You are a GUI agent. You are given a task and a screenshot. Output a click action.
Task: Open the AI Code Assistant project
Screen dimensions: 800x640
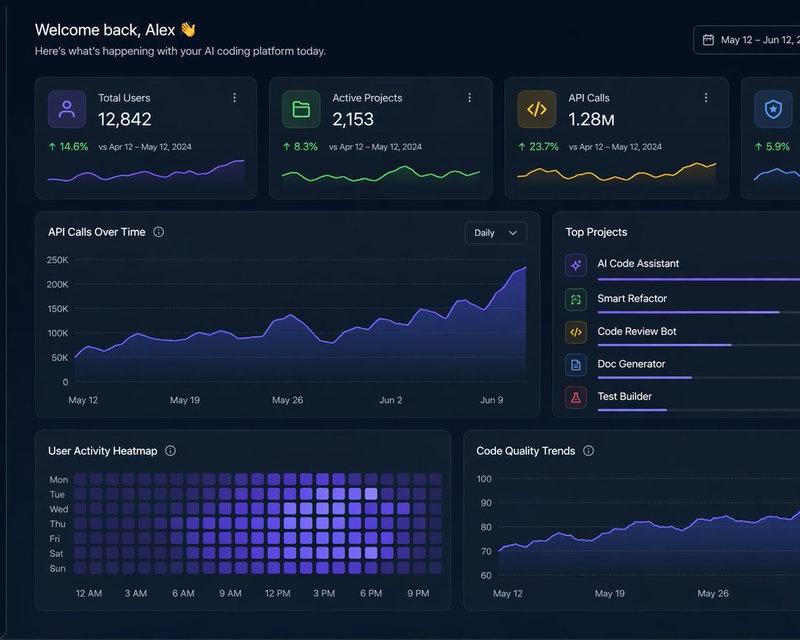point(638,263)
